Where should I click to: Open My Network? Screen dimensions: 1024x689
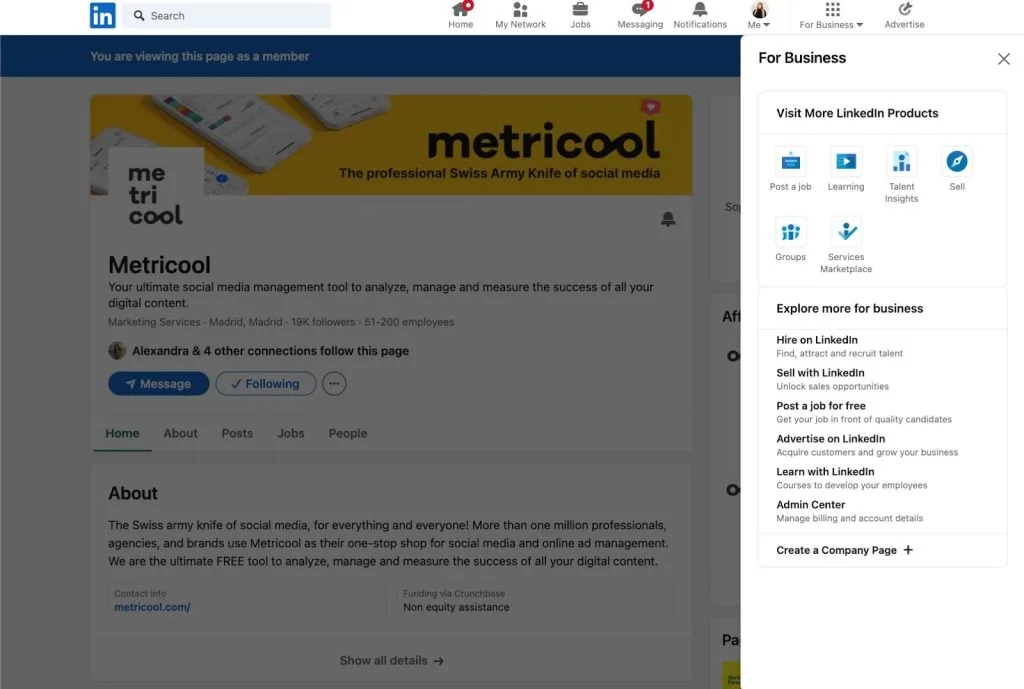point(520,16)
